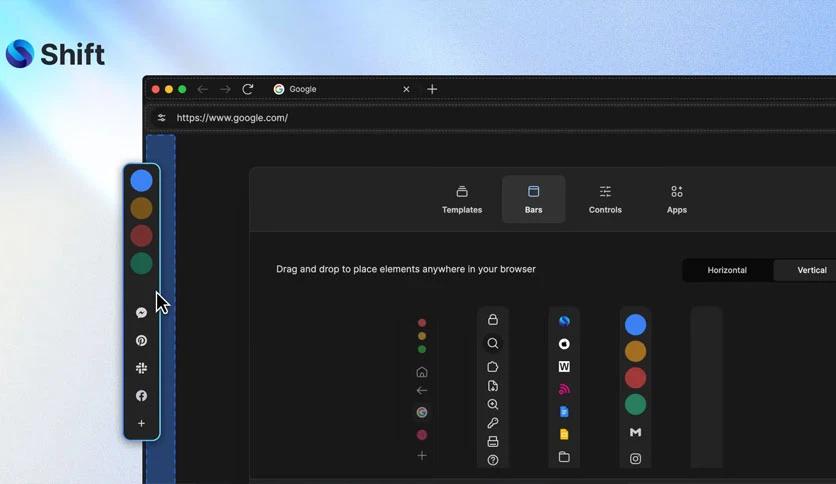Click the W app icon

click(x=564, y=367)
